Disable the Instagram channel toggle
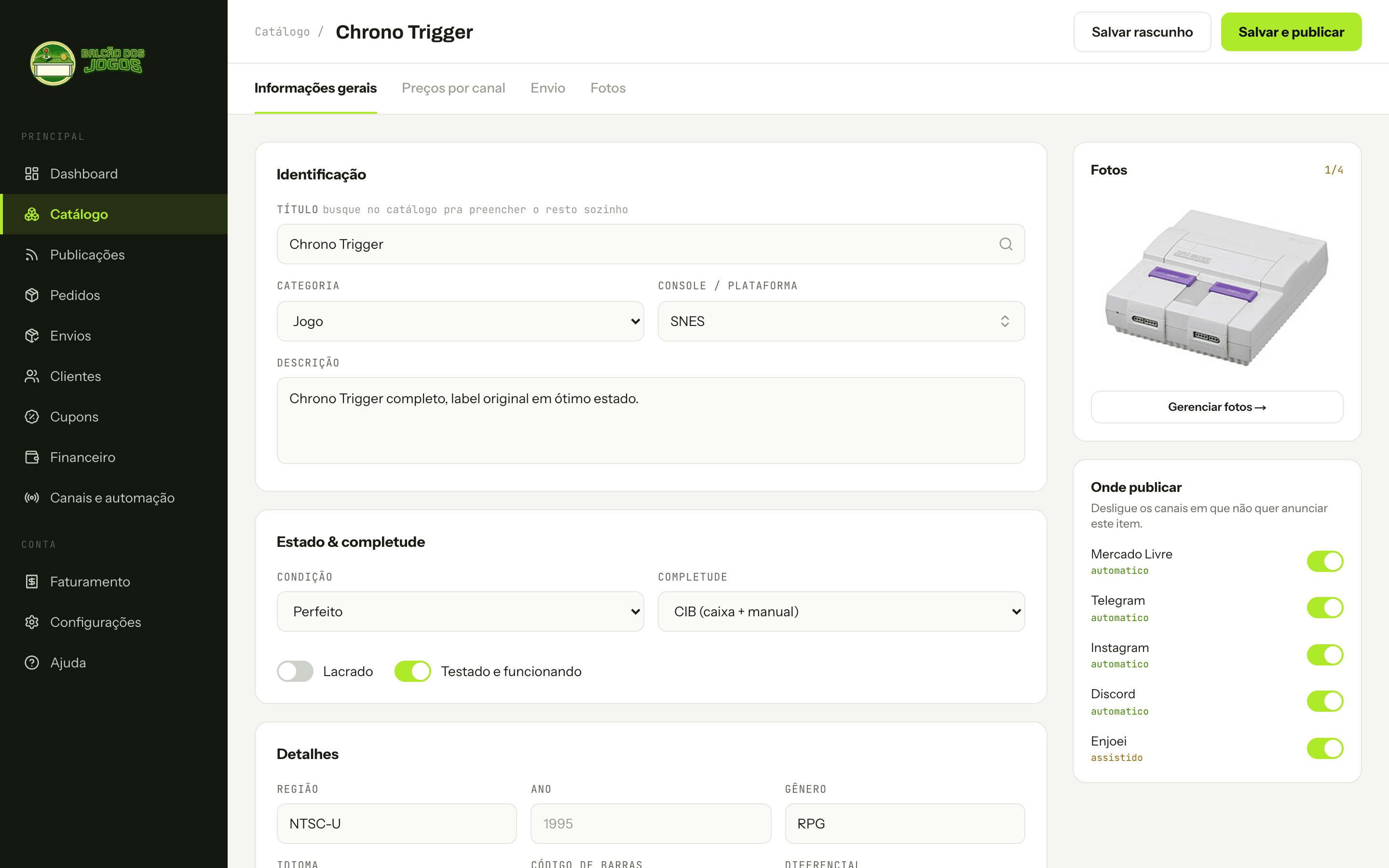 [1325, 654]
